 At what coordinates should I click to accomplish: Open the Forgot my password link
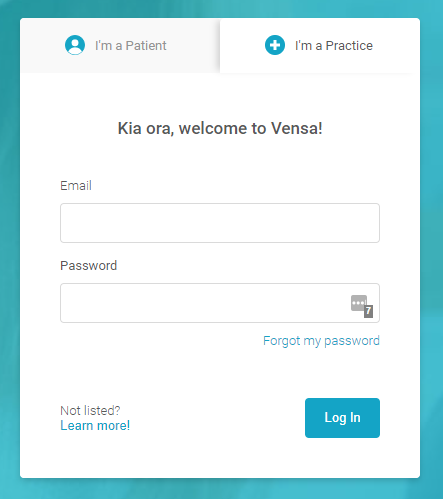click(321, 341)
